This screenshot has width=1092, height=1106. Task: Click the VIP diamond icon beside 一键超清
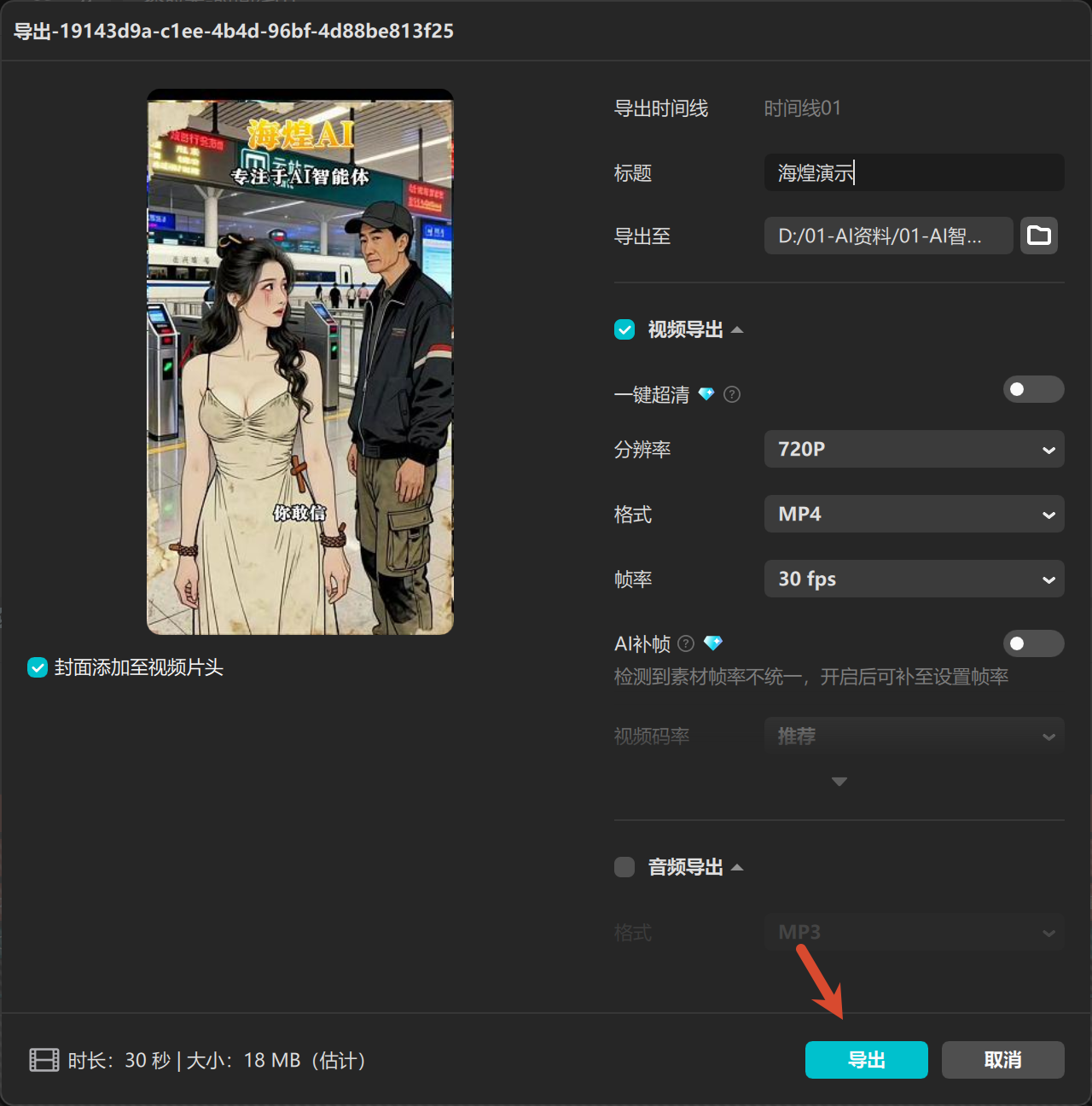pos(706,394)
